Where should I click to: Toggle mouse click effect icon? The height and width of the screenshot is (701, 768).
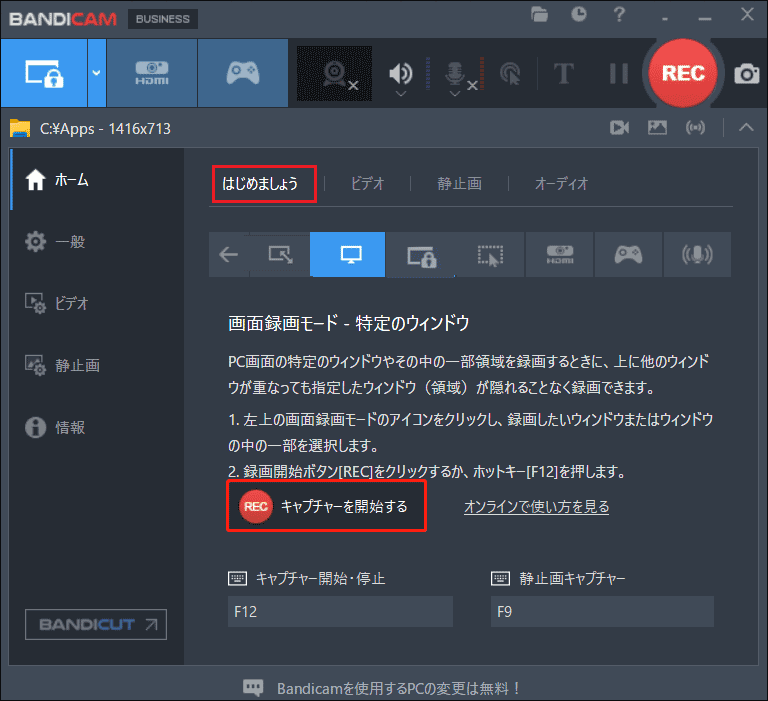pyautogui.click(x=510, y=73)
